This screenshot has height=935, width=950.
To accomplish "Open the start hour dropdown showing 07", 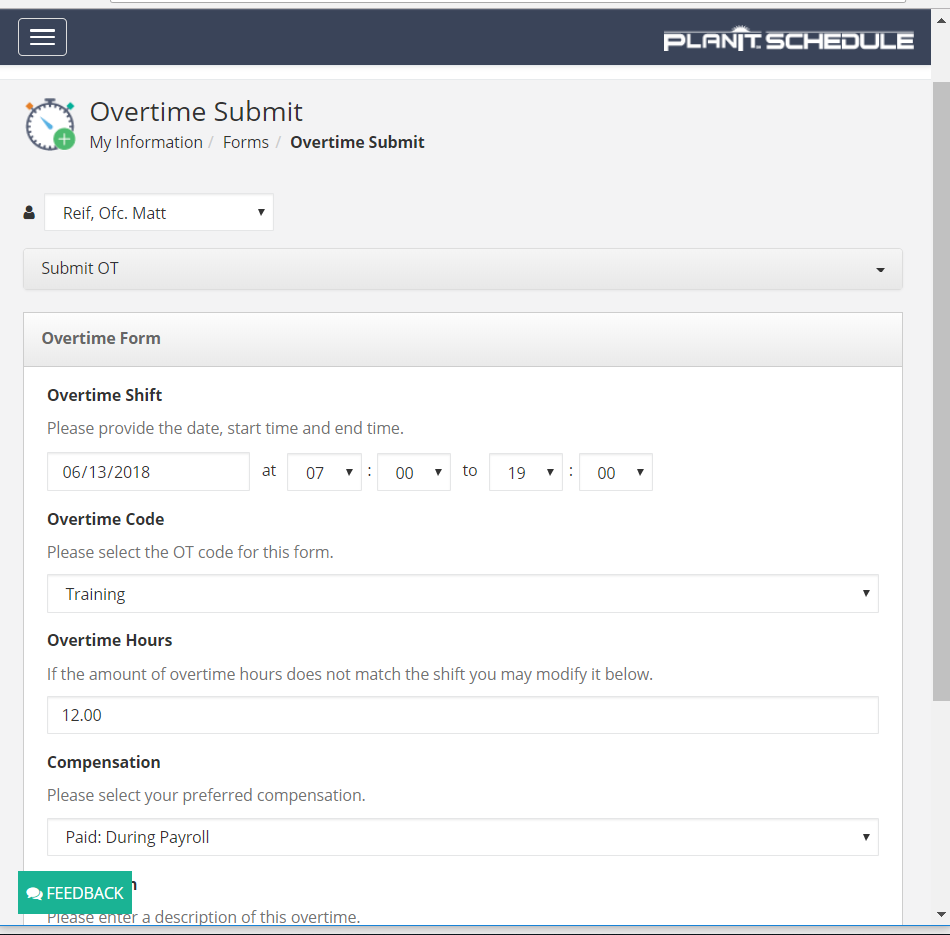I will pyautogui.click(x=324, y=472).
